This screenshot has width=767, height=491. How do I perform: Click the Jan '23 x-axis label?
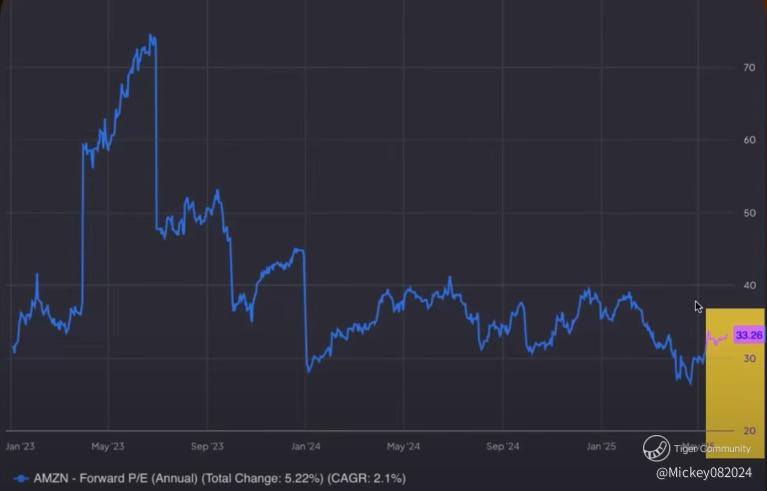coord(20,446)
